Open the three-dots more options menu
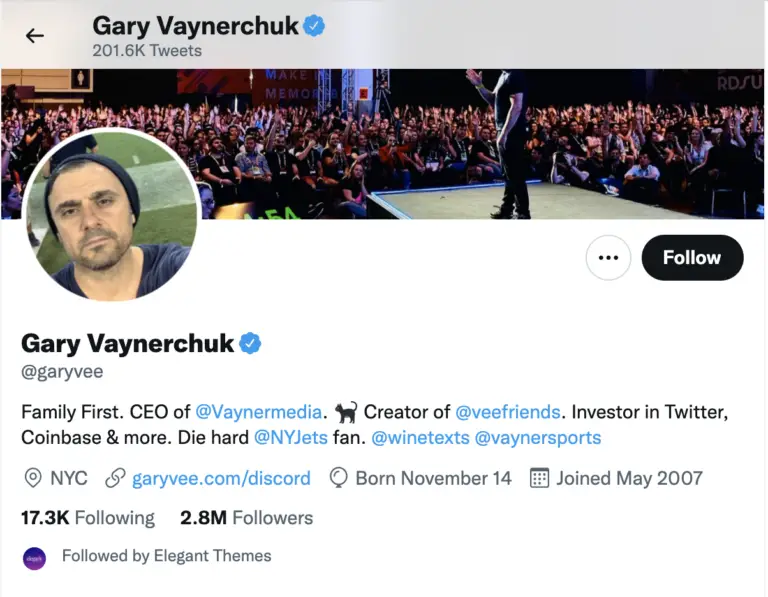This screenshot has width=768, height=597. tap(608, 258)
